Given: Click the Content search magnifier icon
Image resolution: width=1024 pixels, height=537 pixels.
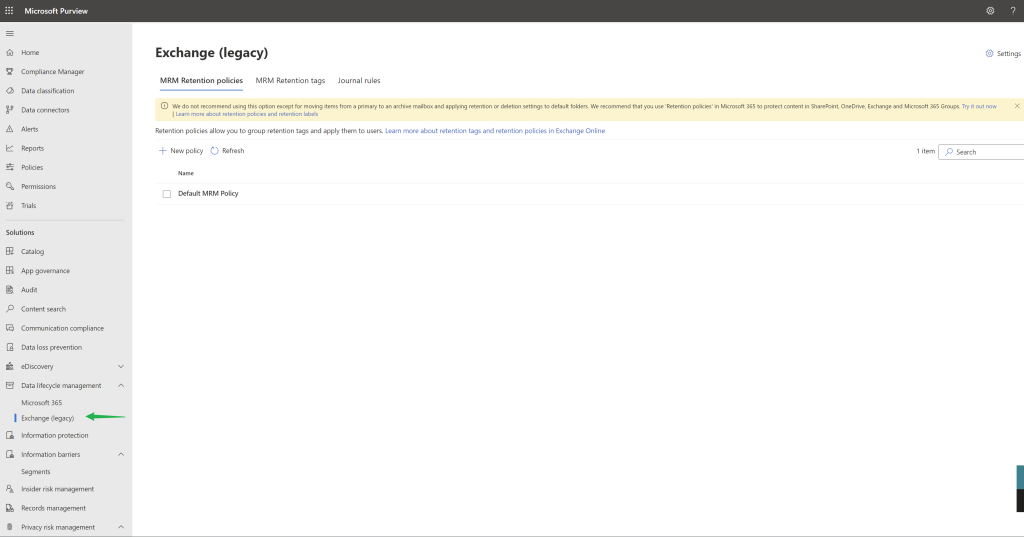Looking at the screenshot, I should pos(10,308).
